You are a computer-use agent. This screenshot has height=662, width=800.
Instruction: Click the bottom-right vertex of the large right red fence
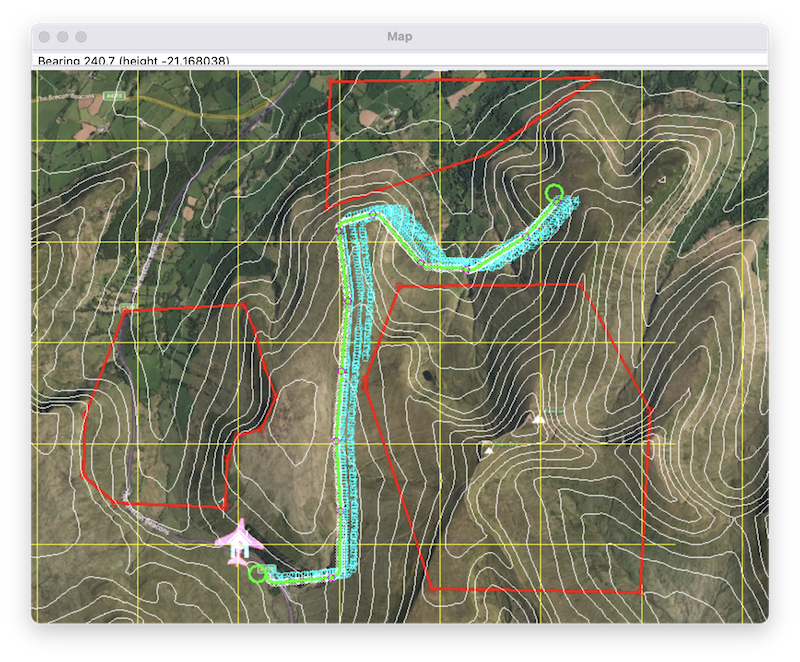(x=640, y=593)
